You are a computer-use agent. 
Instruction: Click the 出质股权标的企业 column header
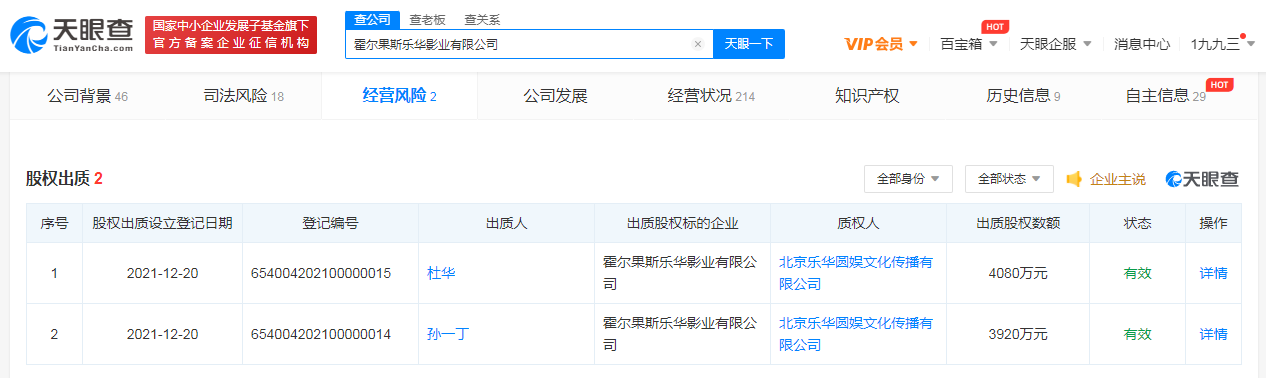click(x=683, y=223)
